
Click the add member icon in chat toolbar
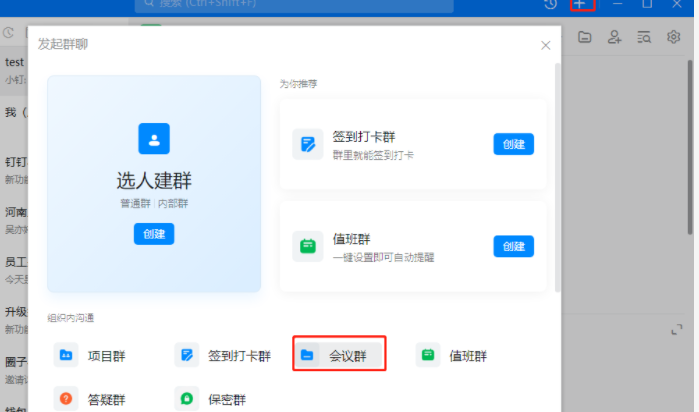[614, 37]
